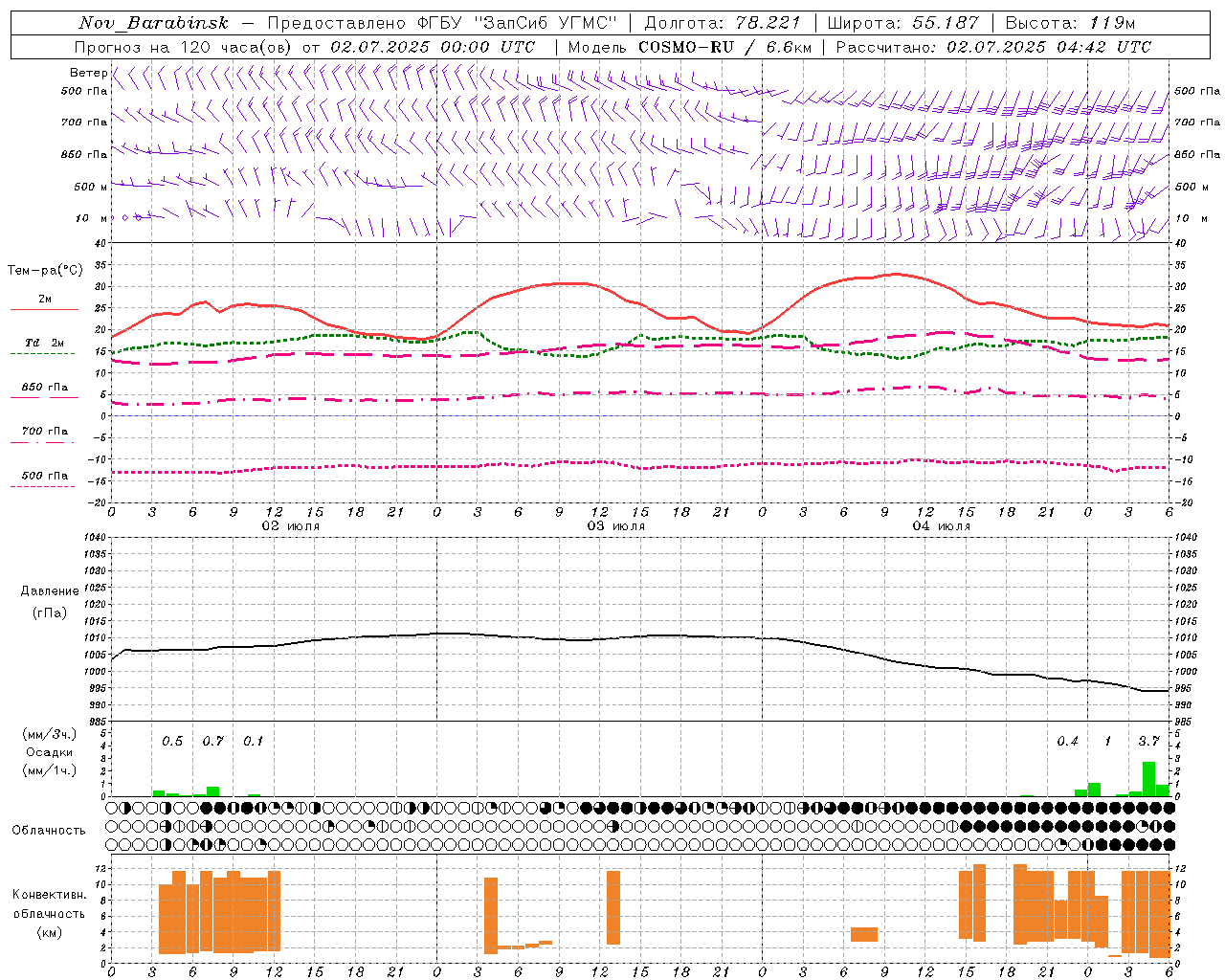Click the solid red 2м legend line sample
1225x980 pixels.
tap(44, 309)
